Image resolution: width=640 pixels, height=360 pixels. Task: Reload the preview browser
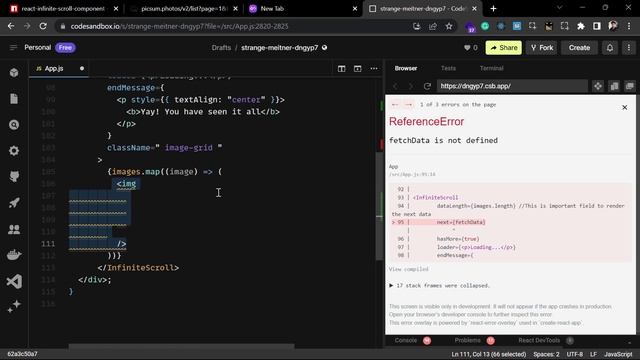coord(427,86)
